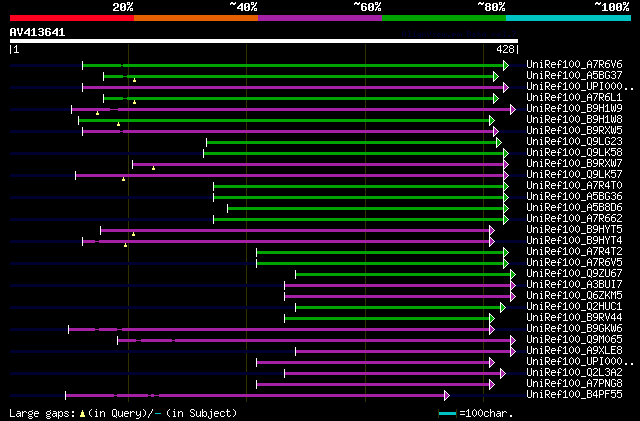Click the red 20% identity legend segment
The width and height of the screenshot is (640, 421).
[x=72, y=18]
